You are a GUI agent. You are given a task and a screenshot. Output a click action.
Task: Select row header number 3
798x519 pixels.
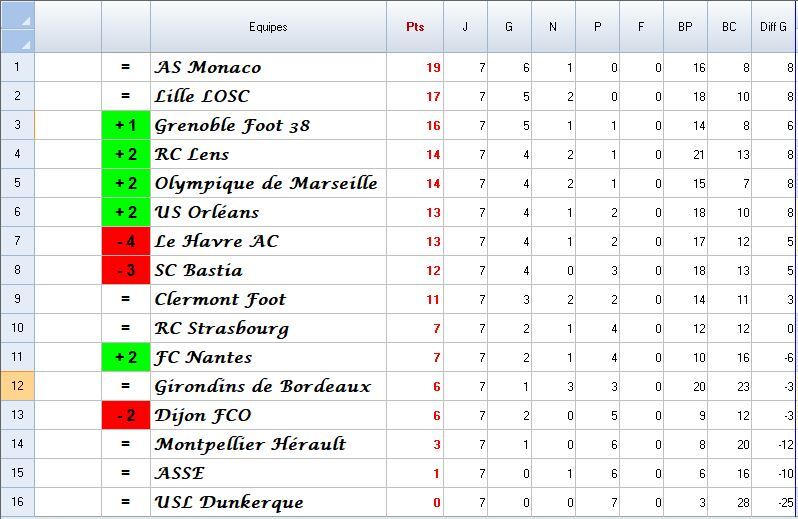(17, 125)
